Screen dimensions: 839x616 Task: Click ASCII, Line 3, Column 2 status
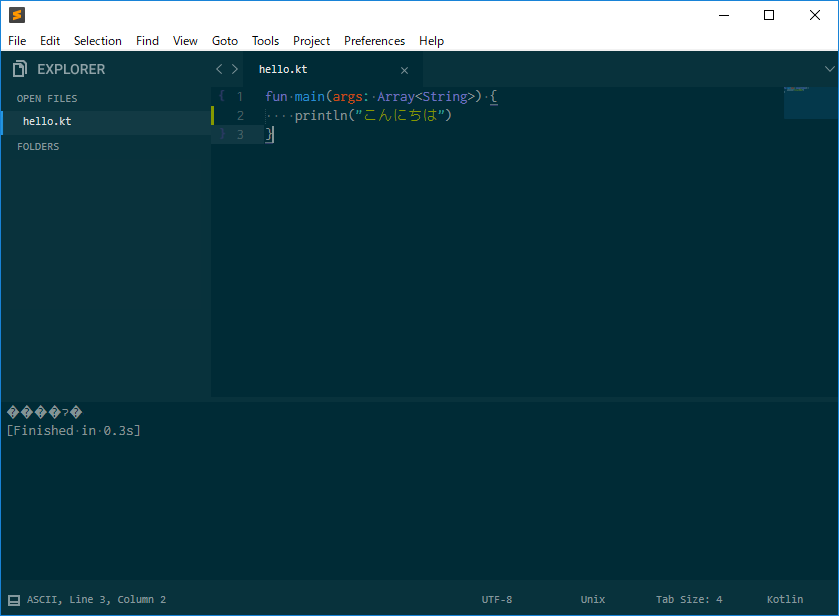pos(96,599)
